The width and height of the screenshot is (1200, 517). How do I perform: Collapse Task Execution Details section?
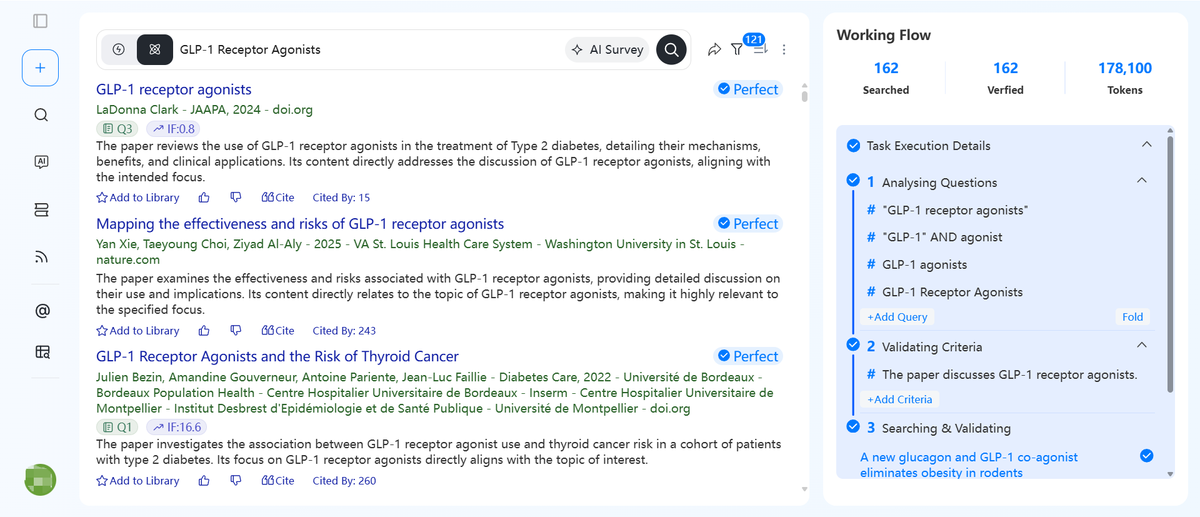pyautogui.click(x=1146, y=145)
